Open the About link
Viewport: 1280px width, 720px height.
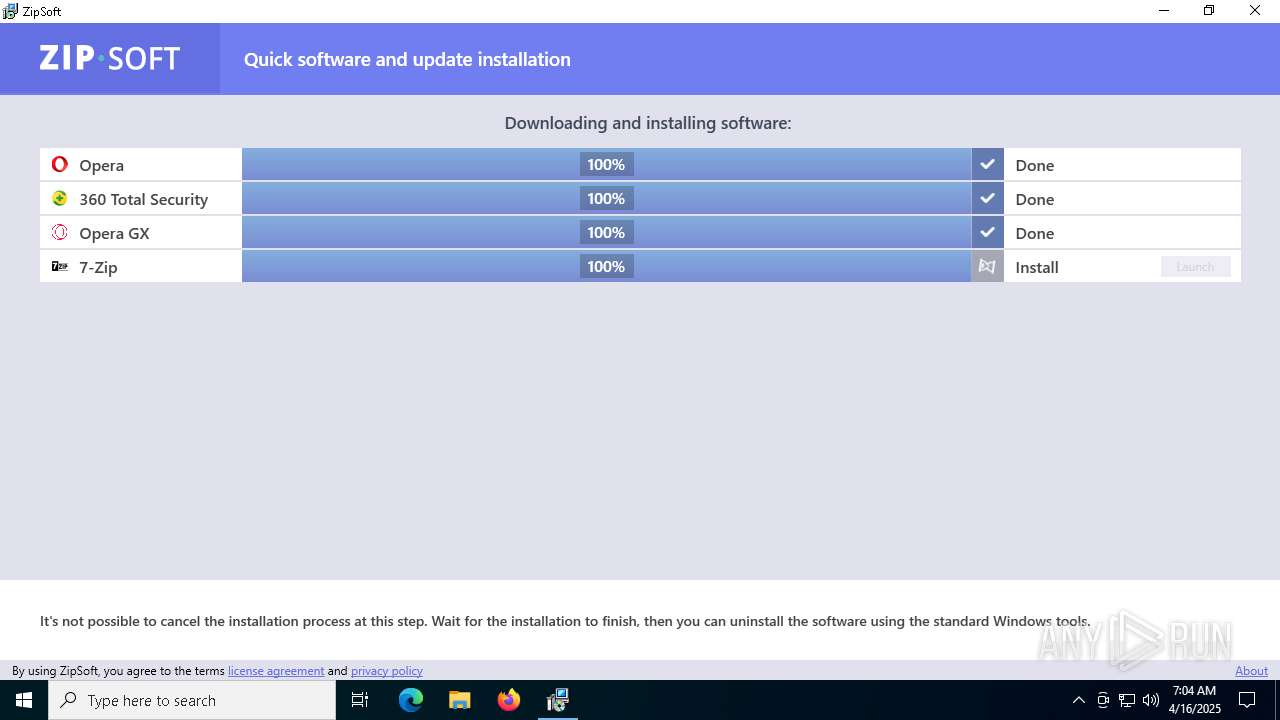click(1251, 671)
